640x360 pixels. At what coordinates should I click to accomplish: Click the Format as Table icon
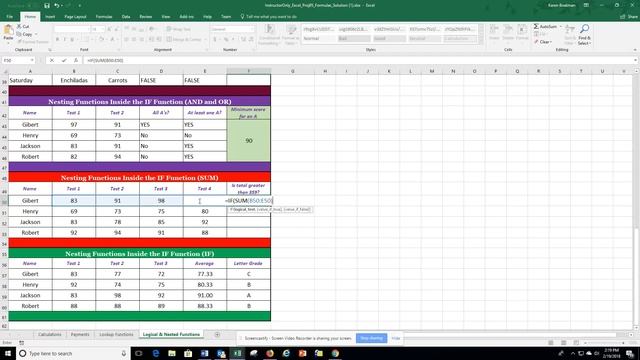(x=291, y=29)
